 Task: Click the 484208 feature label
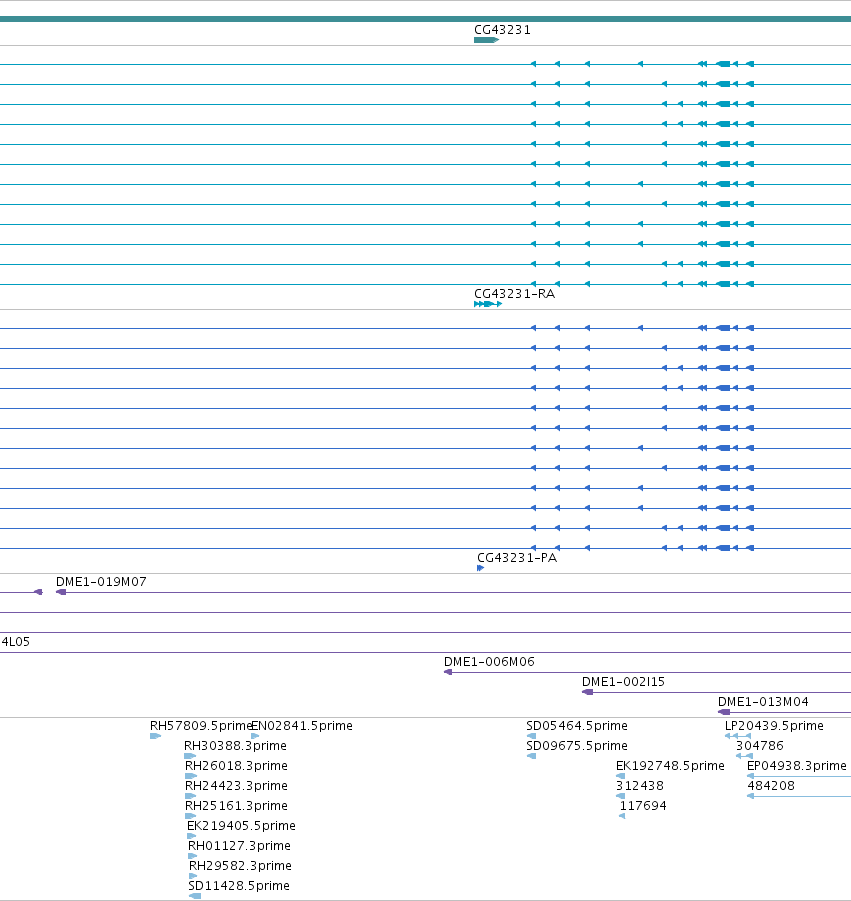(x=771, y=786)
